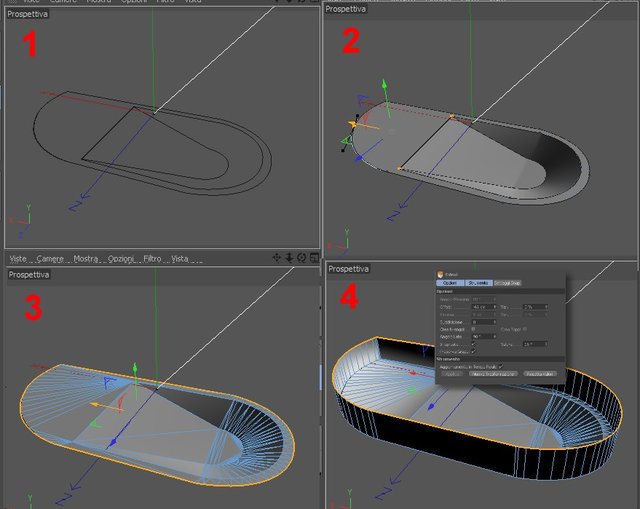The image size is (640, 509).
Task: Click the Nuova Trasformazione button
Action: pyautogui.click(x=493, y=373)
